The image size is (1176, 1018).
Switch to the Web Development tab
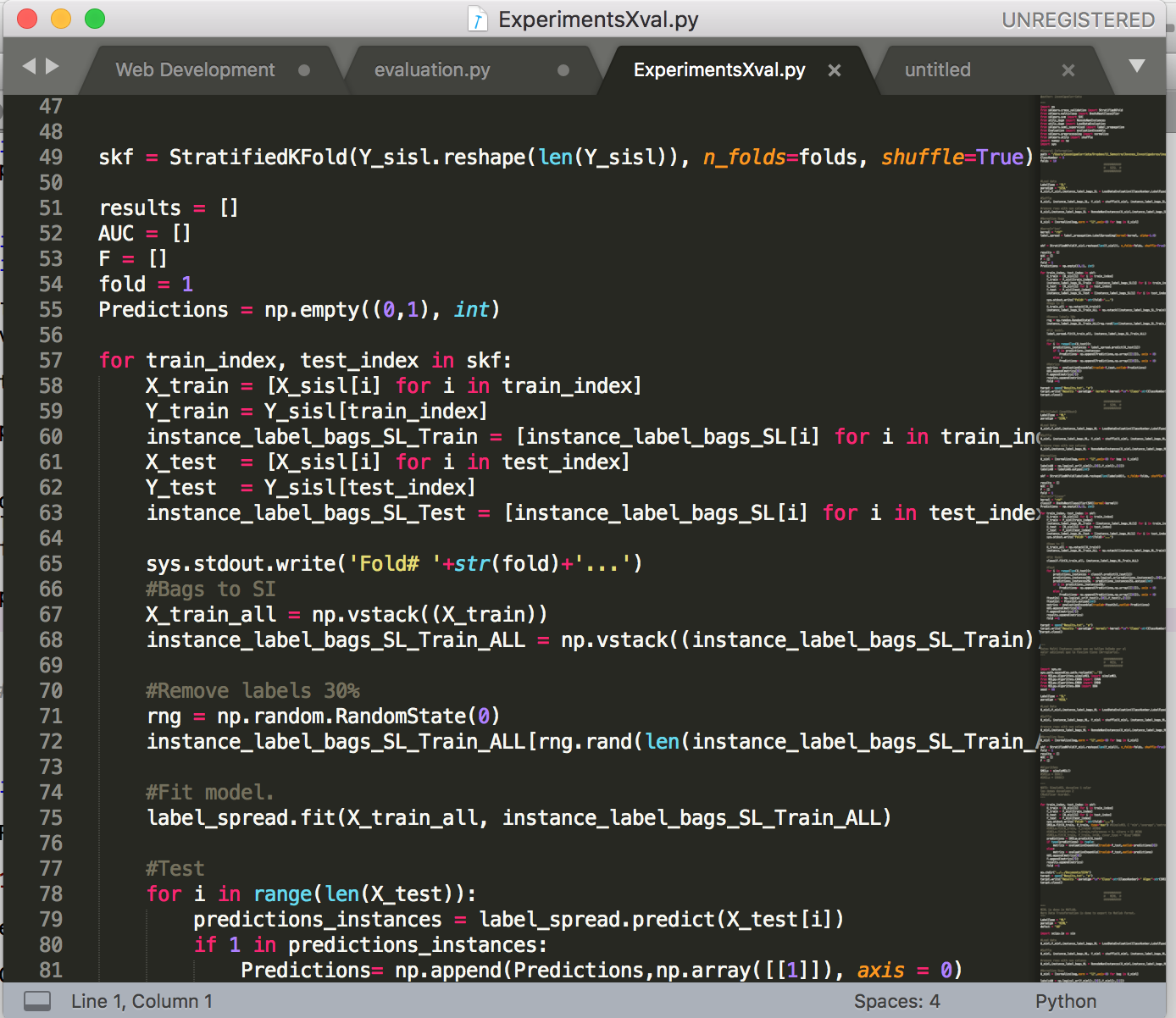click(196, 70)
